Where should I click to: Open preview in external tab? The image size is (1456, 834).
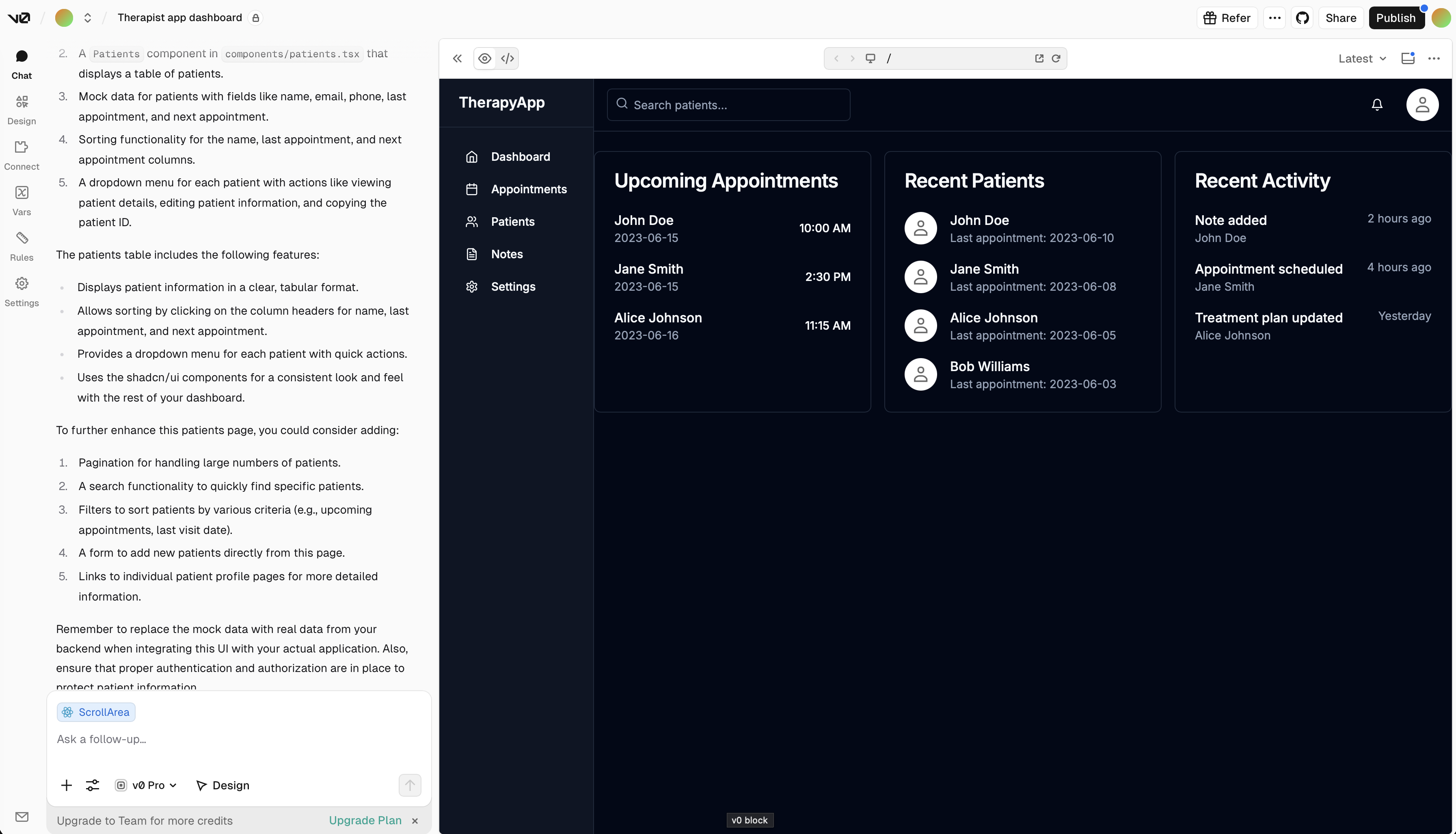(1039, 58)
